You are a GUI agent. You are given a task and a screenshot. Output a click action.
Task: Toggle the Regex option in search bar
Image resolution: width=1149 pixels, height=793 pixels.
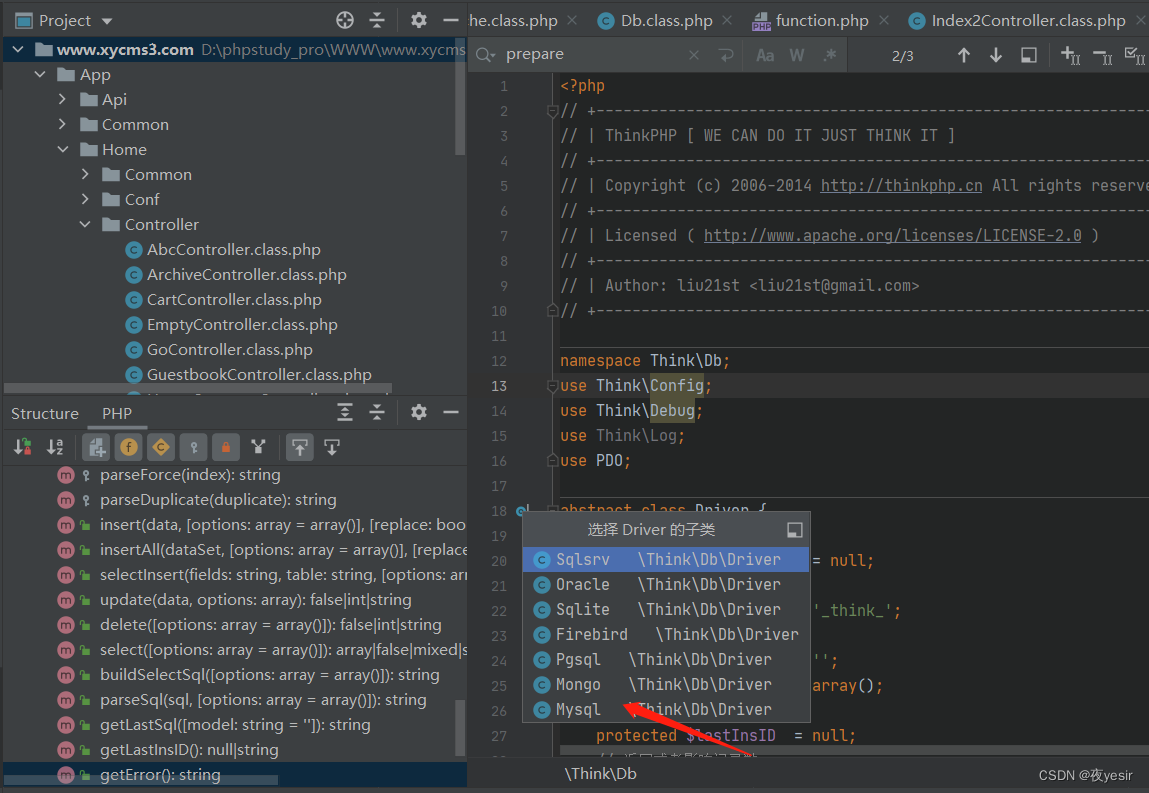point(829,56)
